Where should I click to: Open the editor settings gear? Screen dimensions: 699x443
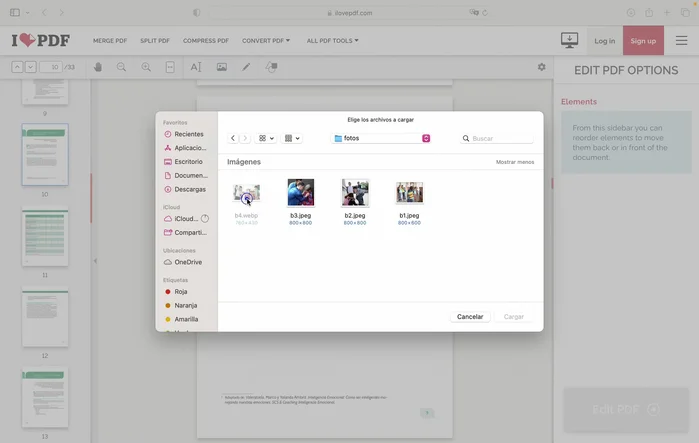541,67
